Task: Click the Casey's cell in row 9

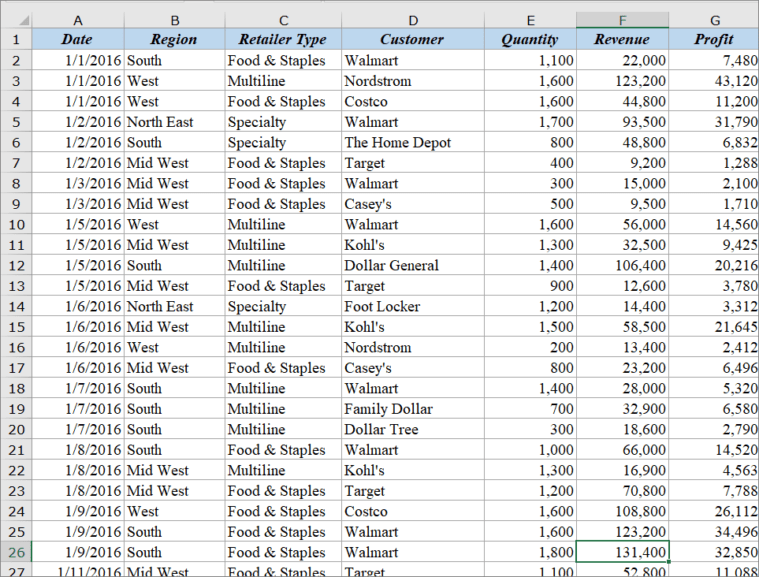Action: point(413,204)
